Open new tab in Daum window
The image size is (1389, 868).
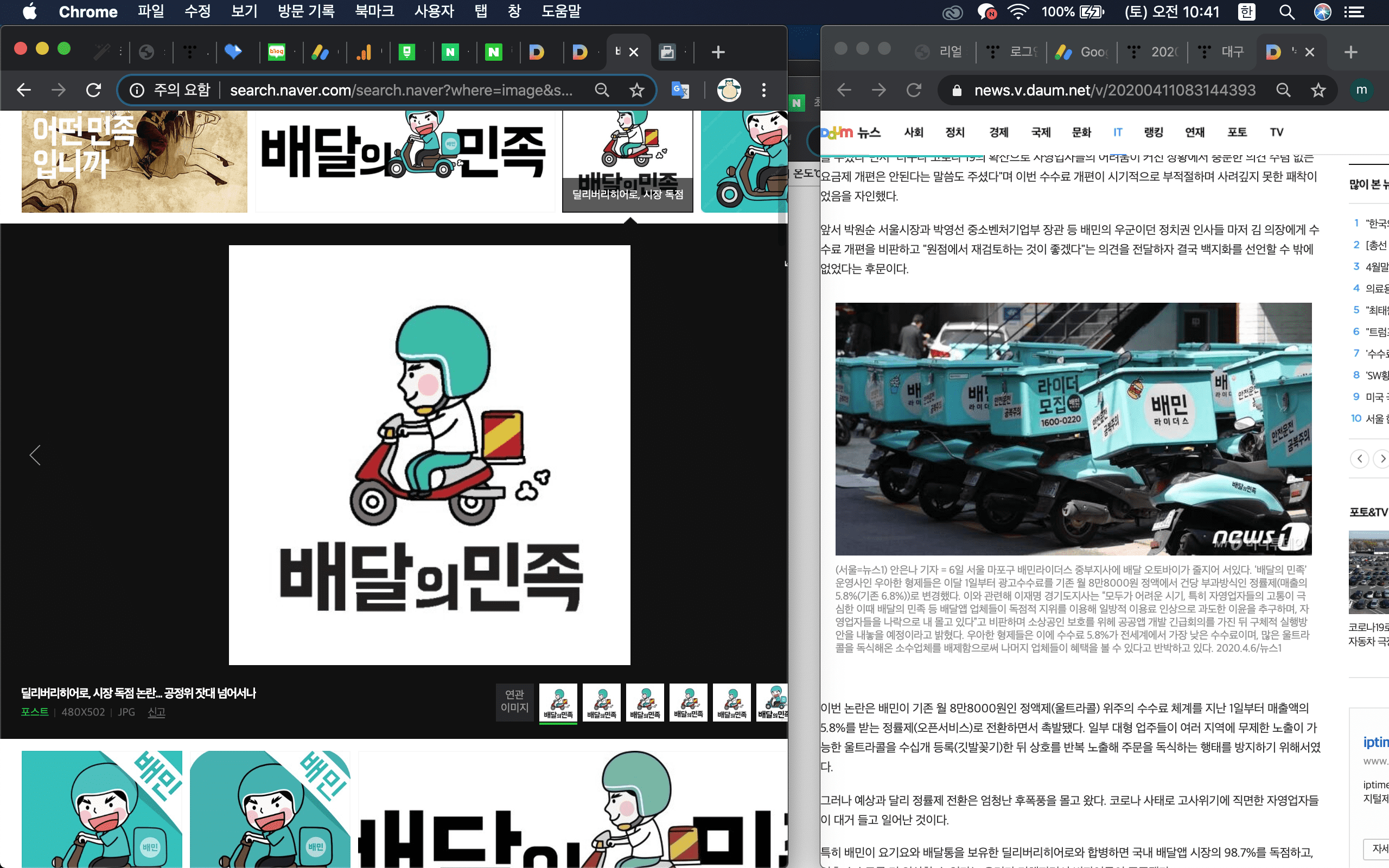coord(1350,52)
